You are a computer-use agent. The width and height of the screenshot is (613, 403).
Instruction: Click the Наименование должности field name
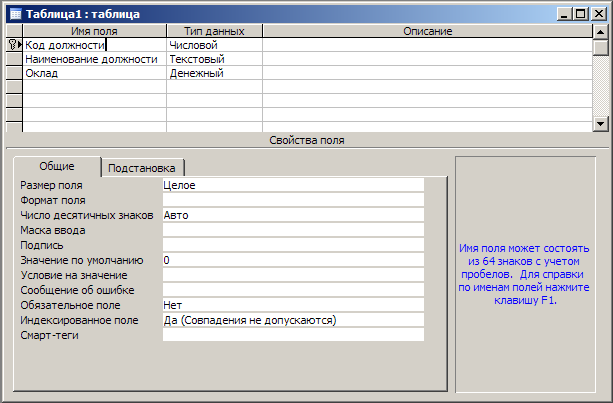pyautogui.click(x=95, y=59)
